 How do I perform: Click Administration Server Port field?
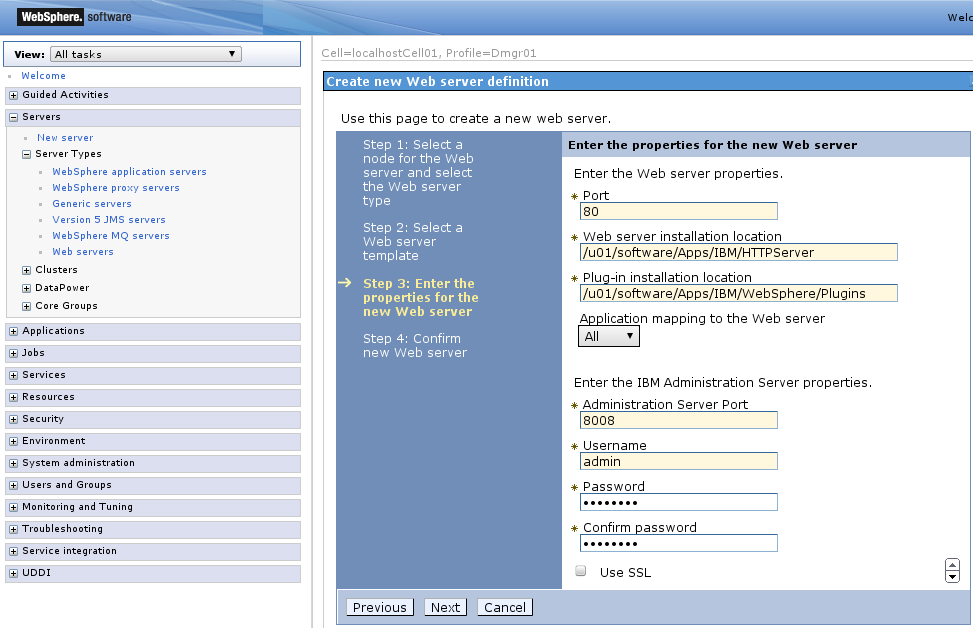coord(678,420)
